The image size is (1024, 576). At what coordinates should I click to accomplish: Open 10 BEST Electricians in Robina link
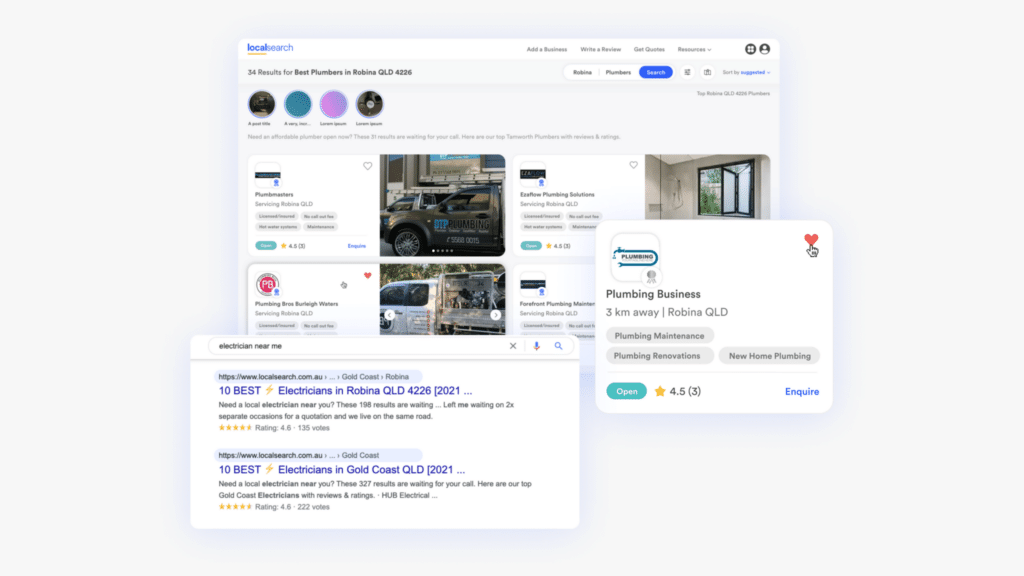pos(345,390)
